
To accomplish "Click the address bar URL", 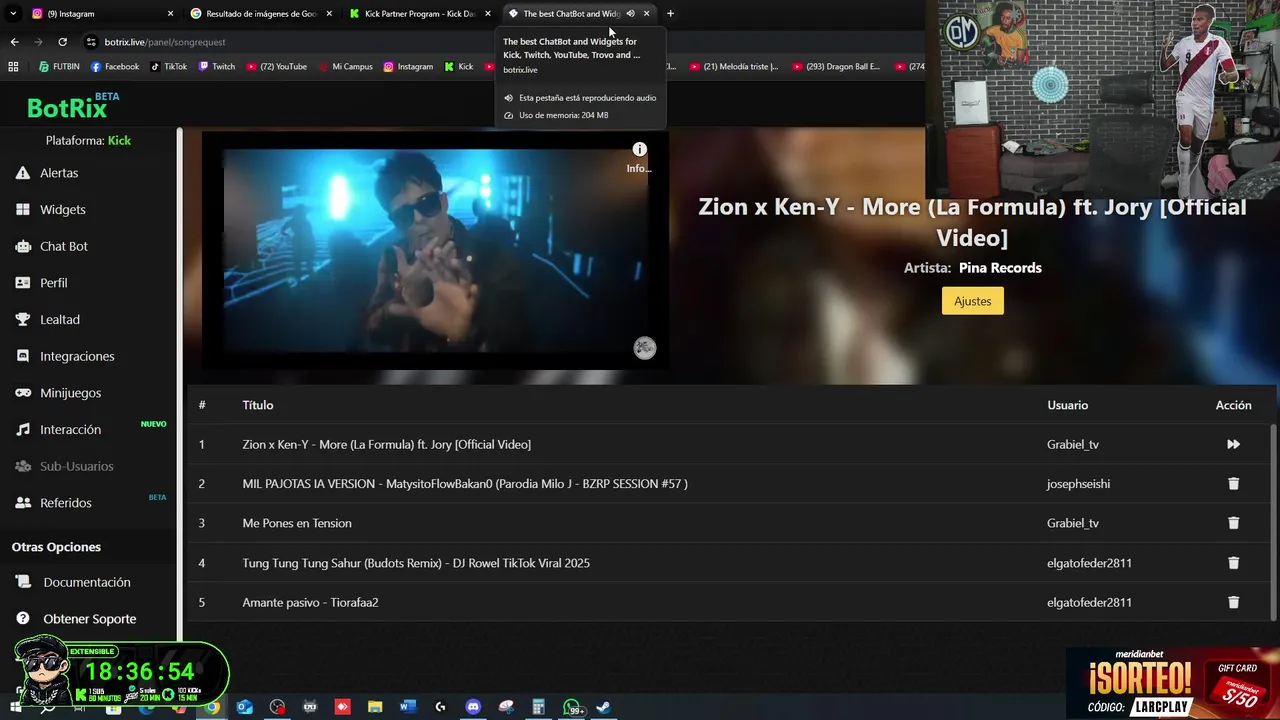I will (165, 42).
